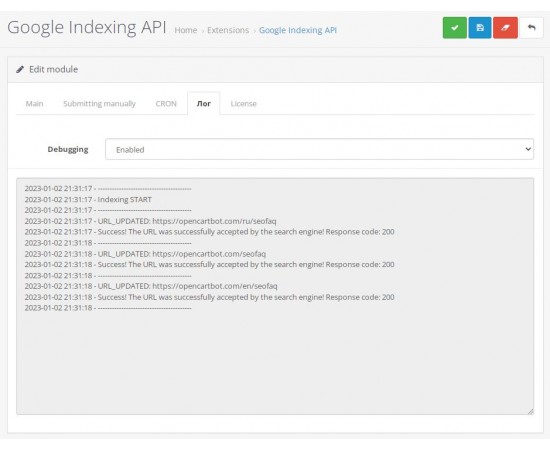Viewport: 550px width, 450px height.
Task: Click log line with URL opencartbot.com/seofaq
Action: click(x=145, y=254)
